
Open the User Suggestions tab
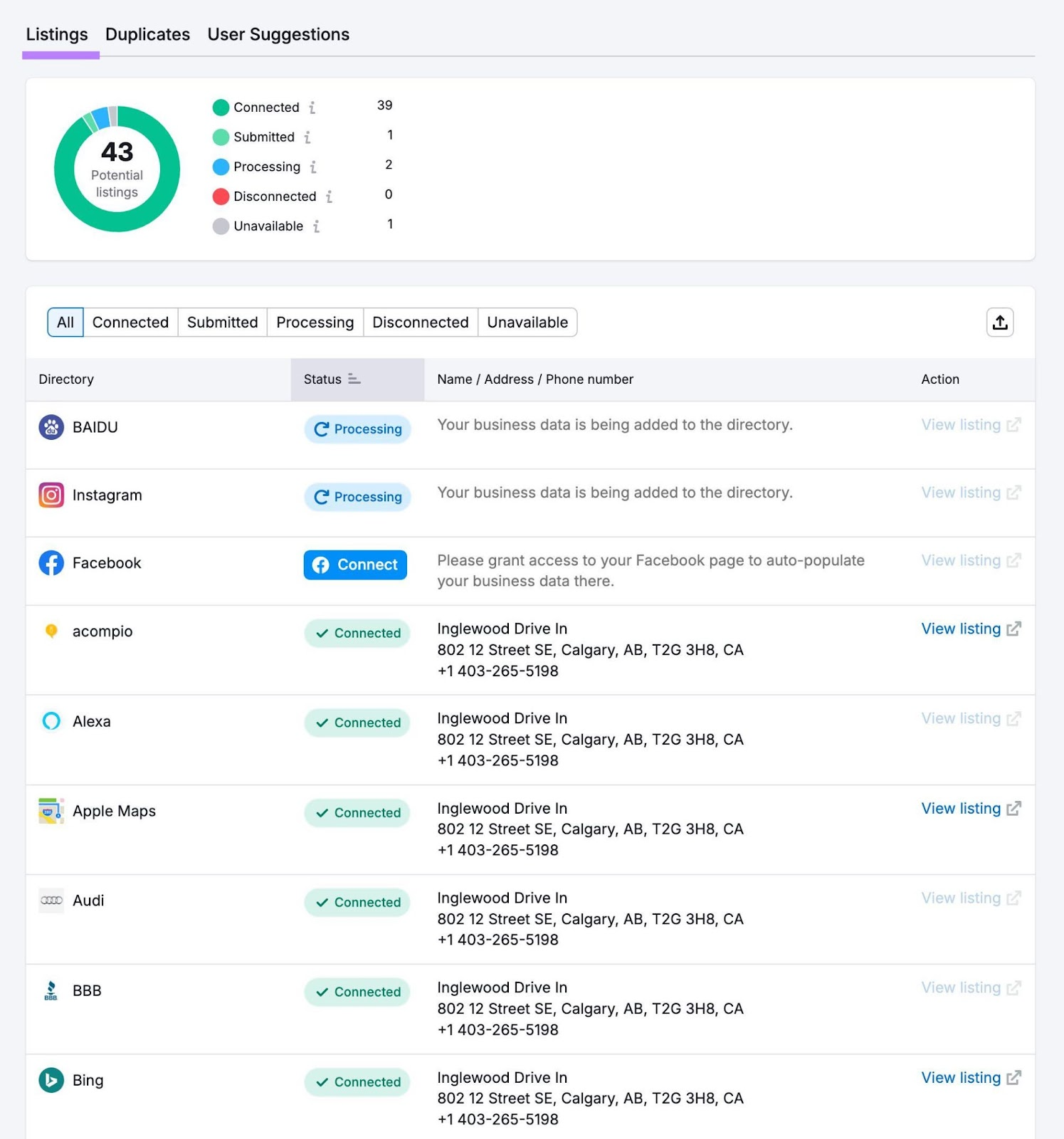(278, 34)
